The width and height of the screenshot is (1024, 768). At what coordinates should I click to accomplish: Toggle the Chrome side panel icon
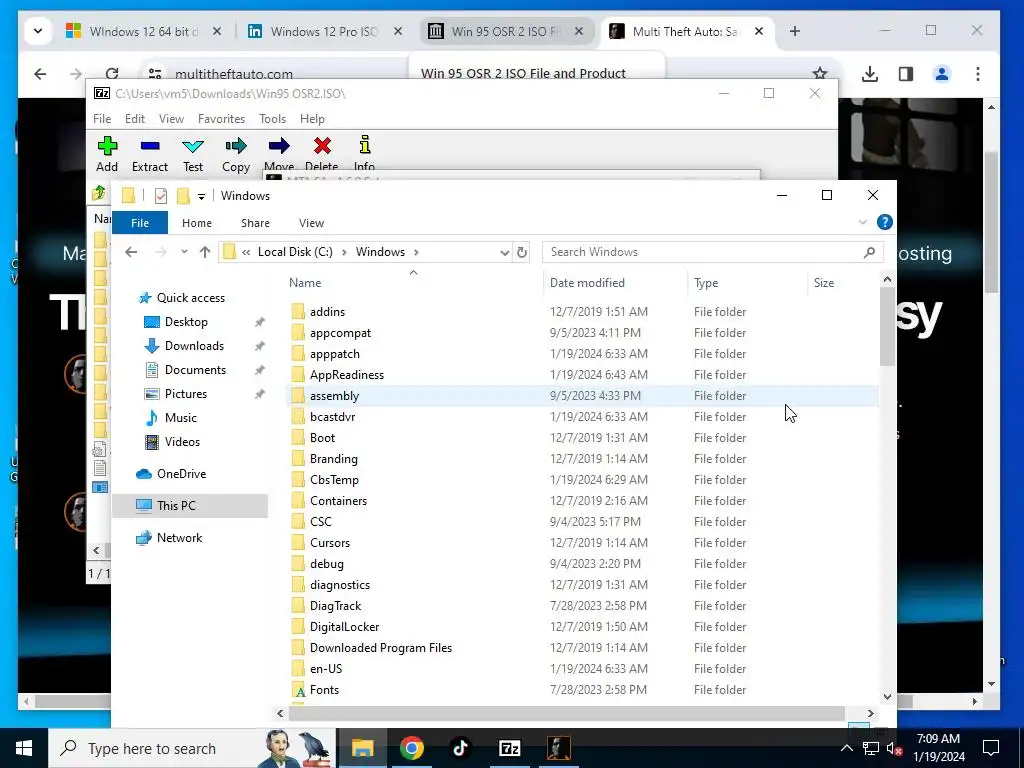[906, 74]
